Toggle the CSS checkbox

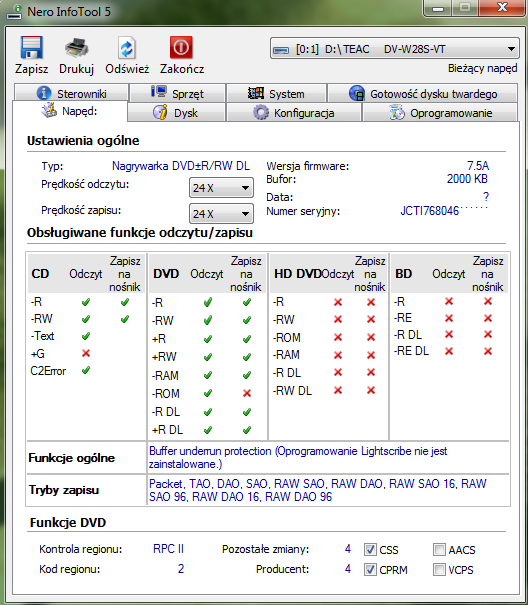[370, 549]
